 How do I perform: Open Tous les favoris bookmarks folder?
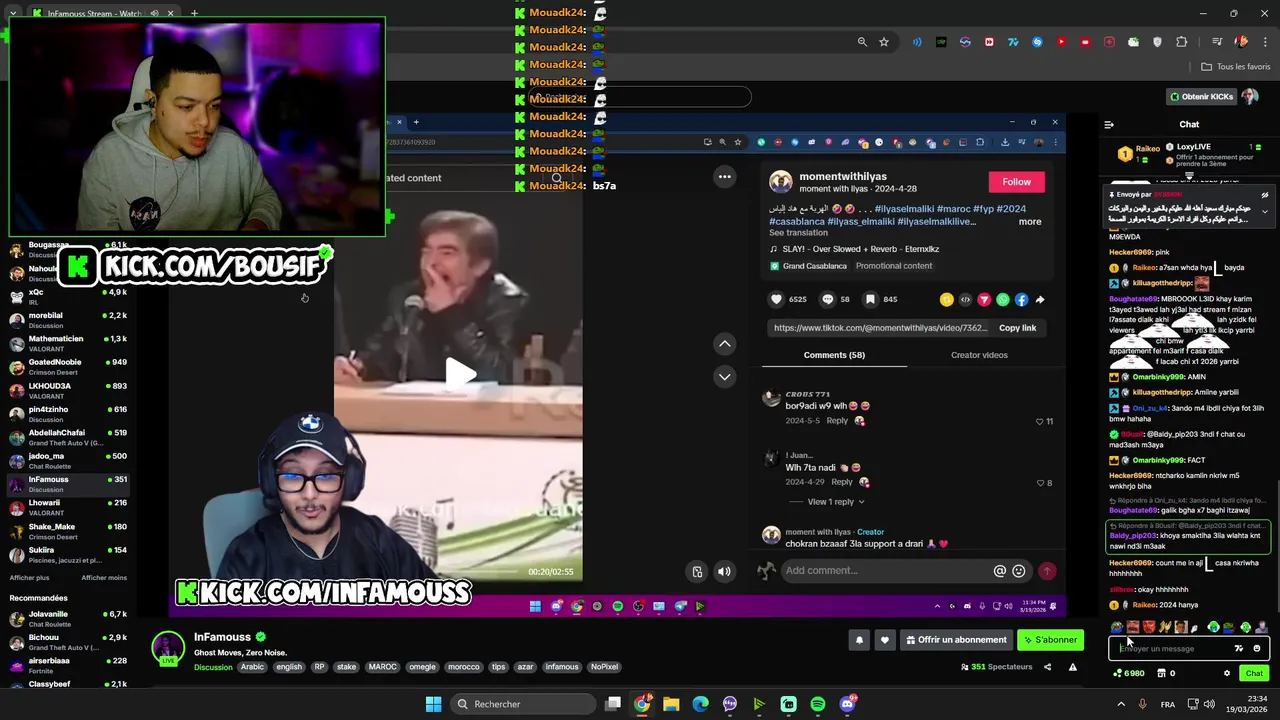(1236, 67)
